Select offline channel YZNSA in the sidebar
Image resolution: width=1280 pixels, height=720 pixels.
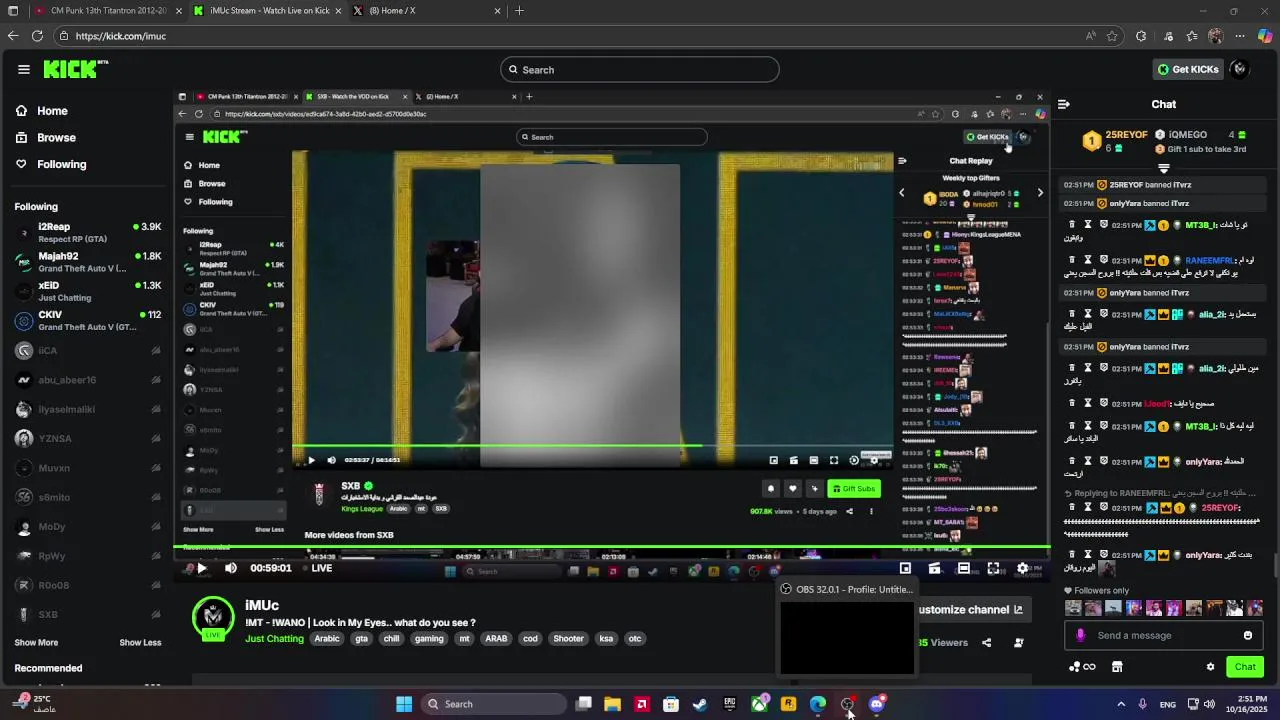(87, 438)
